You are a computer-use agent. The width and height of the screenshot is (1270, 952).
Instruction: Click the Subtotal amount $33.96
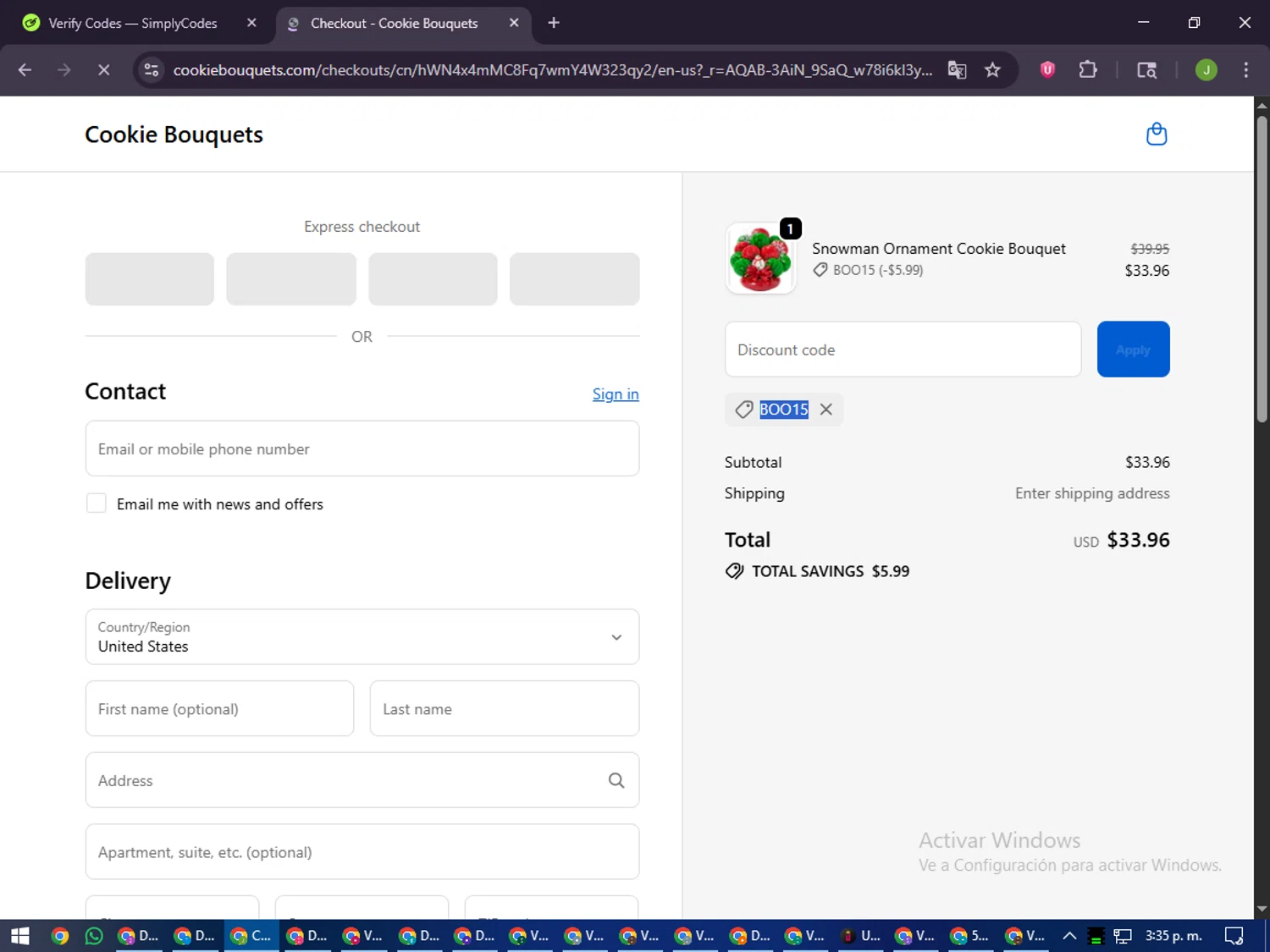pyautogui.click(x=1147, y=462)
